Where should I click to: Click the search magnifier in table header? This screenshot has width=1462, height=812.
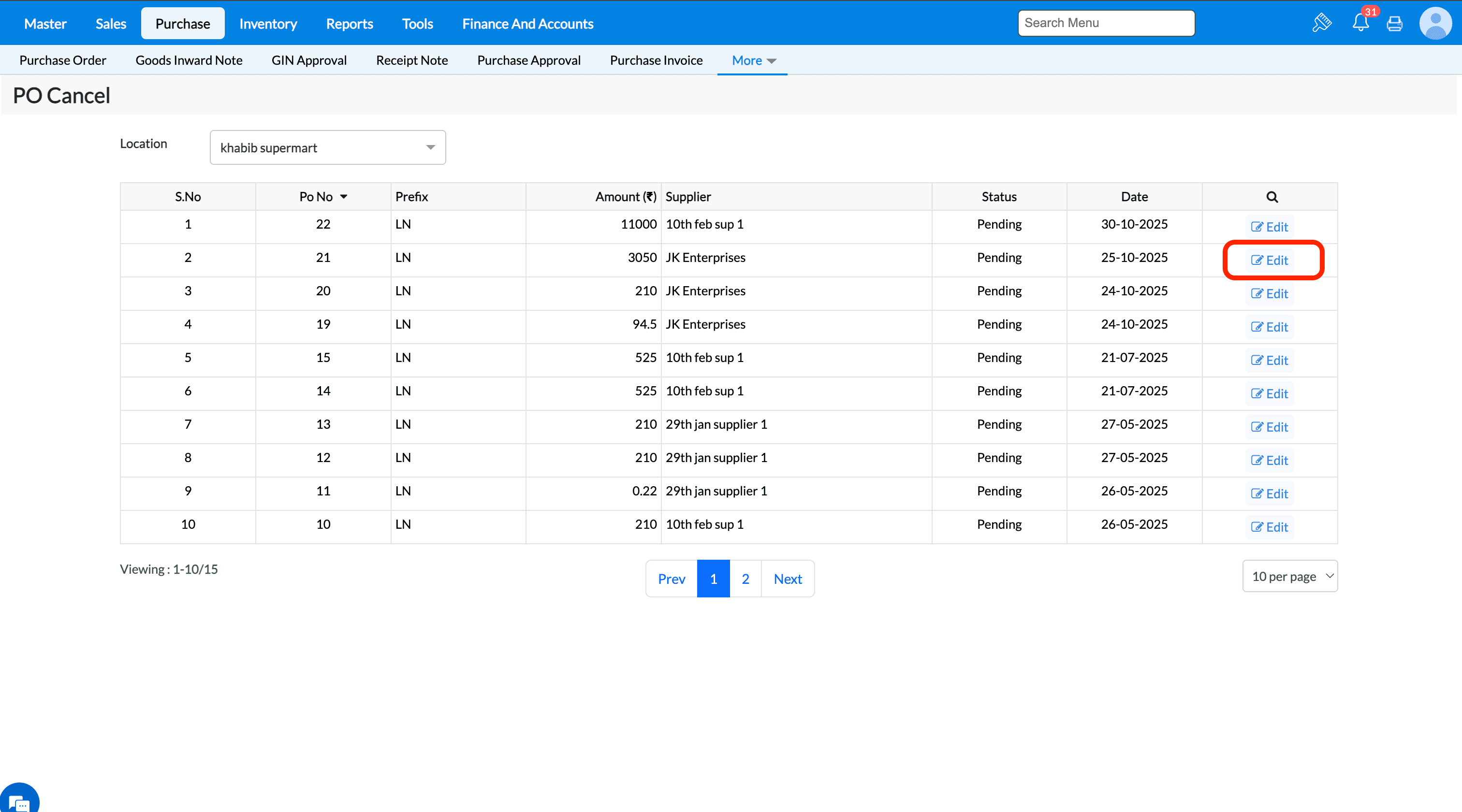pos(1272,197)
